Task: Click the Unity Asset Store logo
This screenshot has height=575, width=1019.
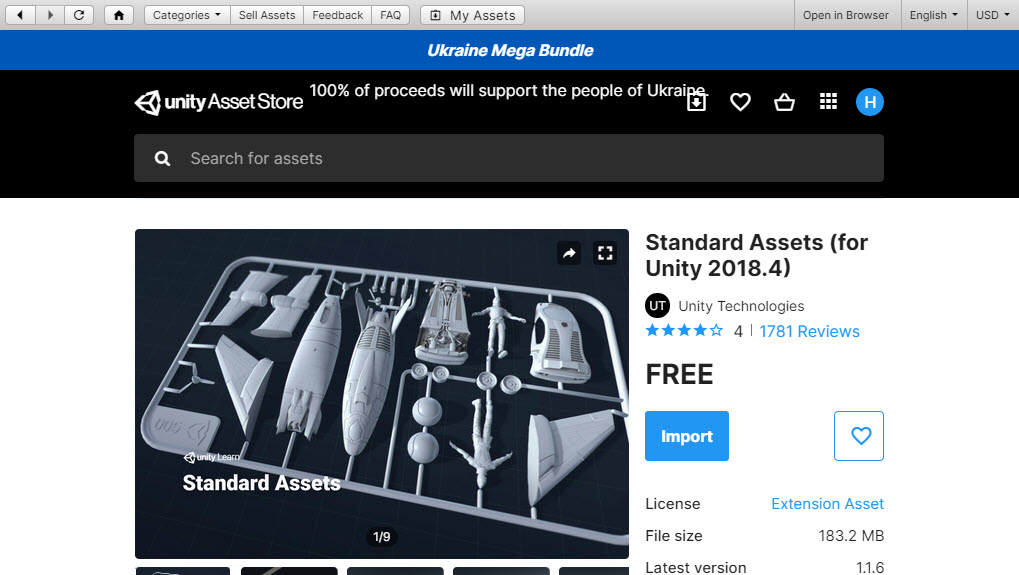Action: pyautogui.click(x=219, y=102)
